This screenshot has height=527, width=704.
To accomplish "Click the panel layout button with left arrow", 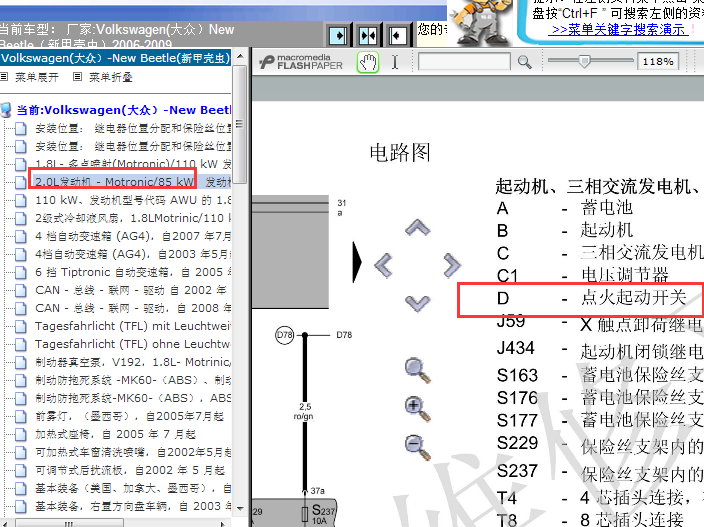I will (397, 35).
